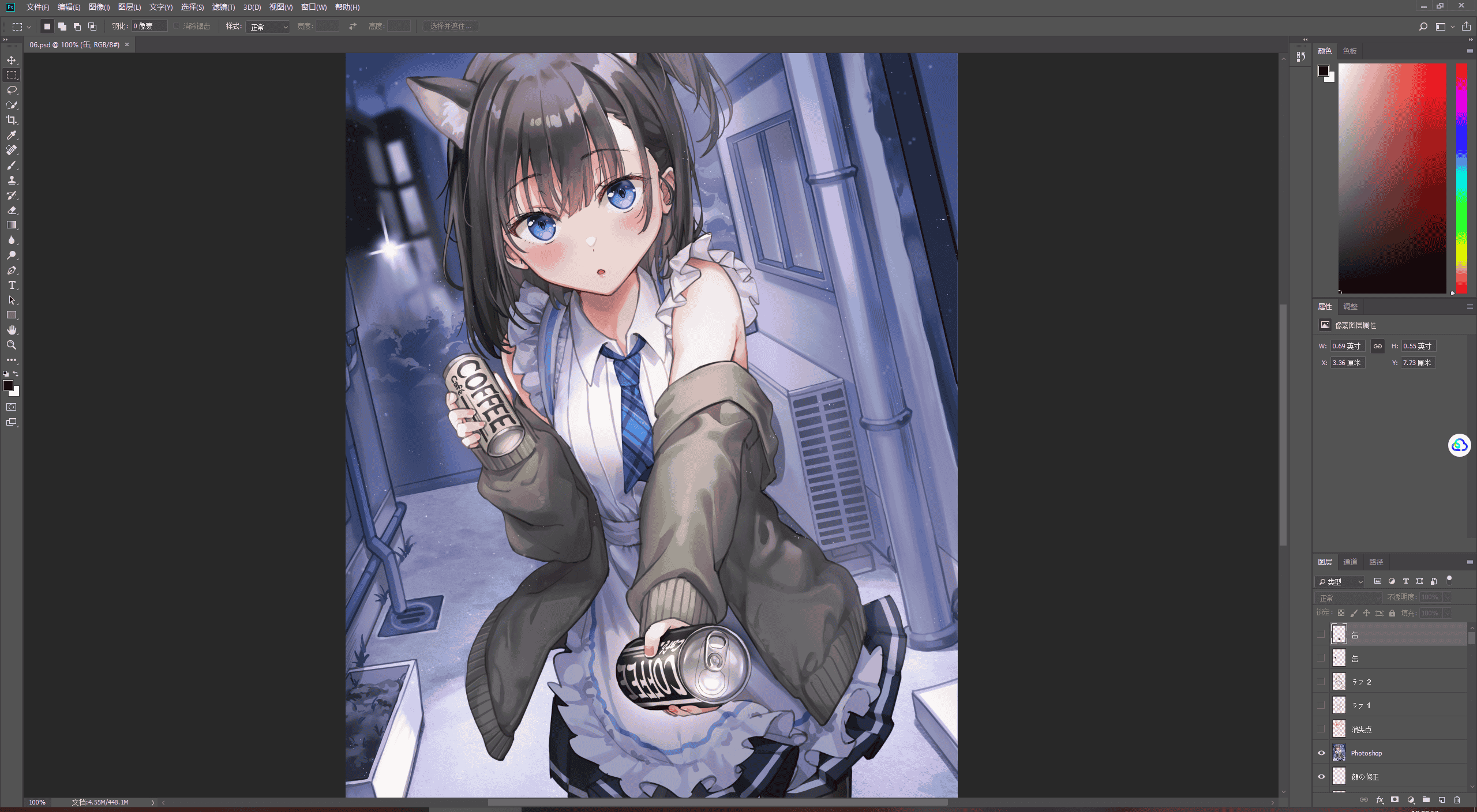Switch to the 路径 paths tab
Screen dimensions: 1477x812
1376,562
